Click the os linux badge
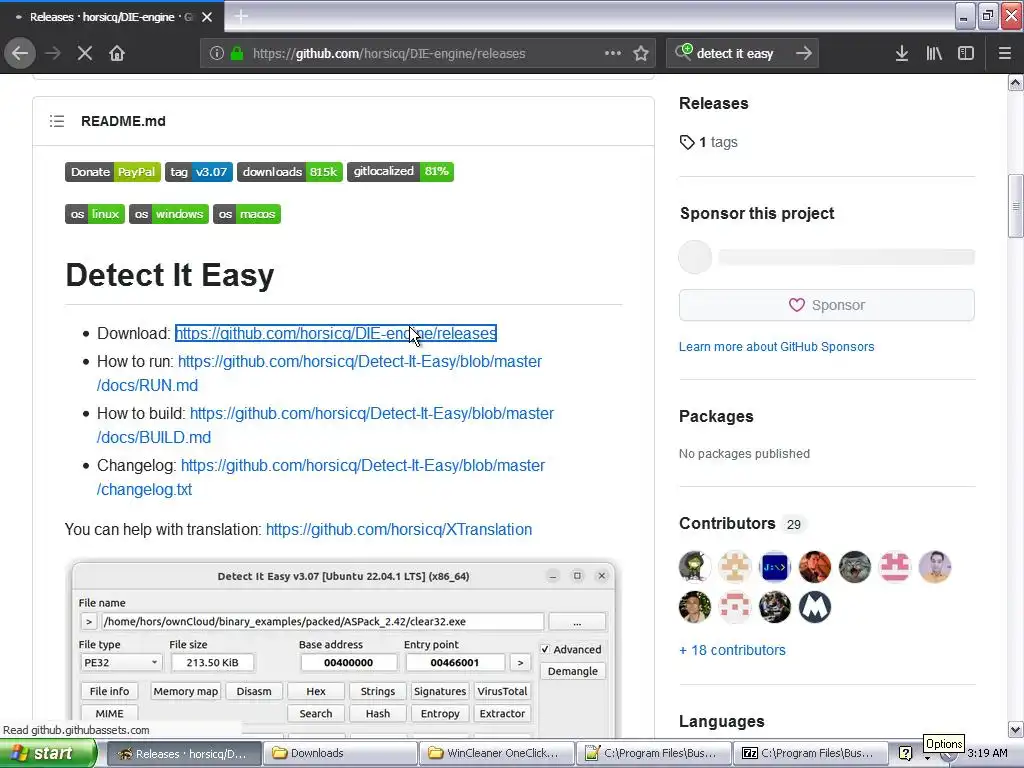Image resolution: width=1024 pixels, height=768 pixels. (95, 214)
